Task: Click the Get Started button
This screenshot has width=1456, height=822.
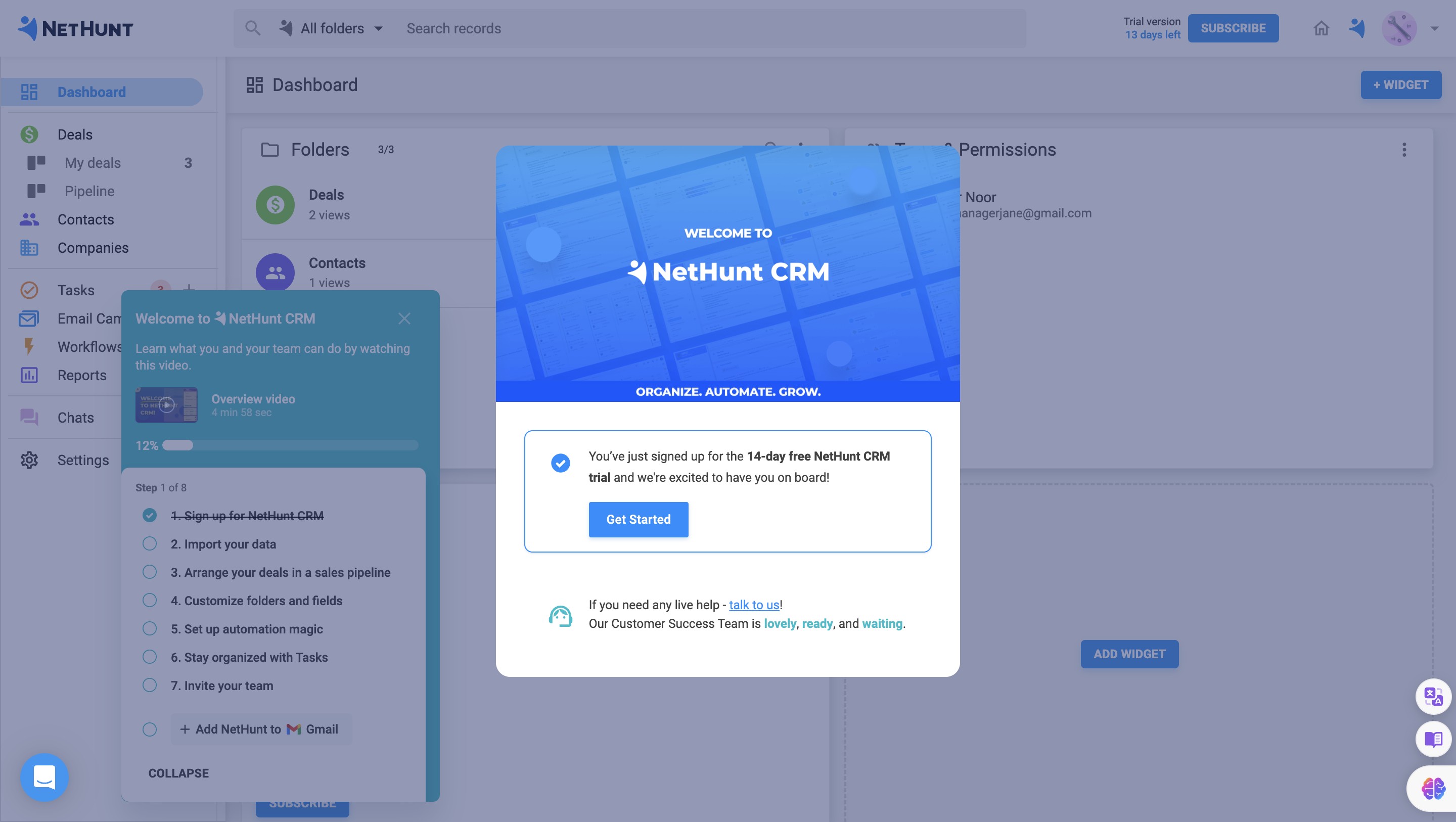Action: point(638,520)
